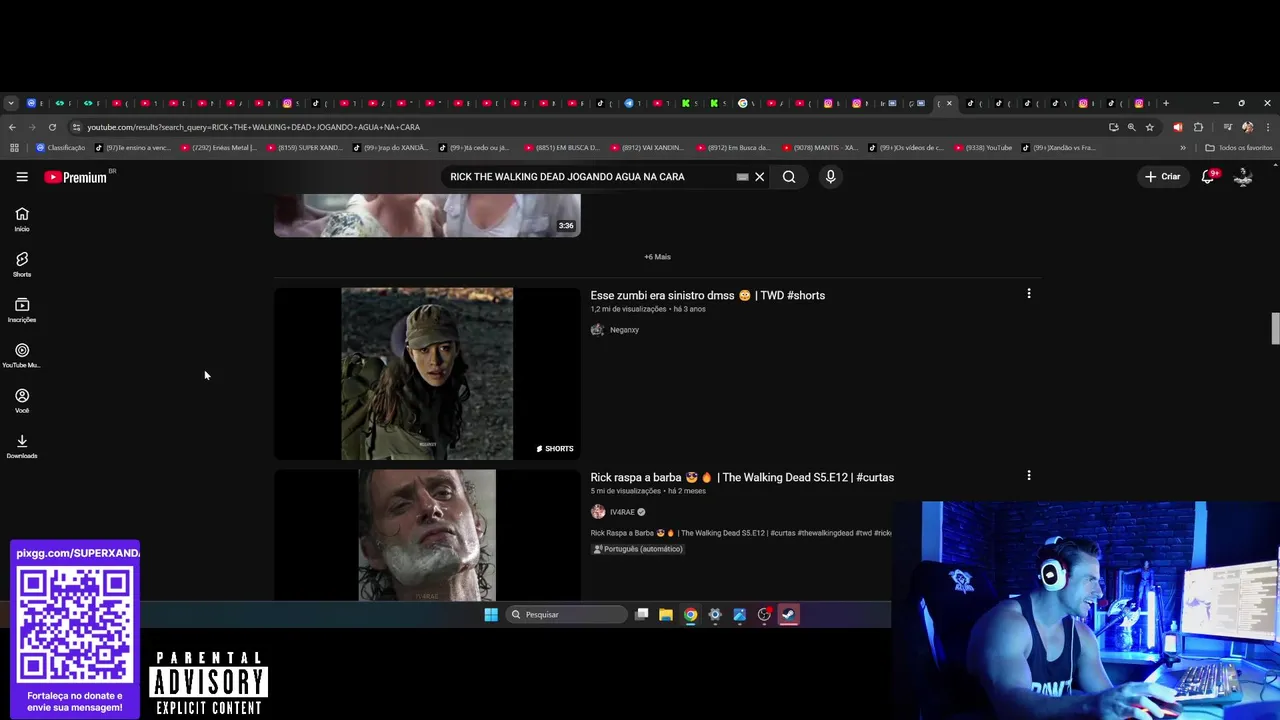The height and width of the screenshot is (720, 1280).
Task: Click the IV4RAE channel avatar
Action: click(598, 512)
